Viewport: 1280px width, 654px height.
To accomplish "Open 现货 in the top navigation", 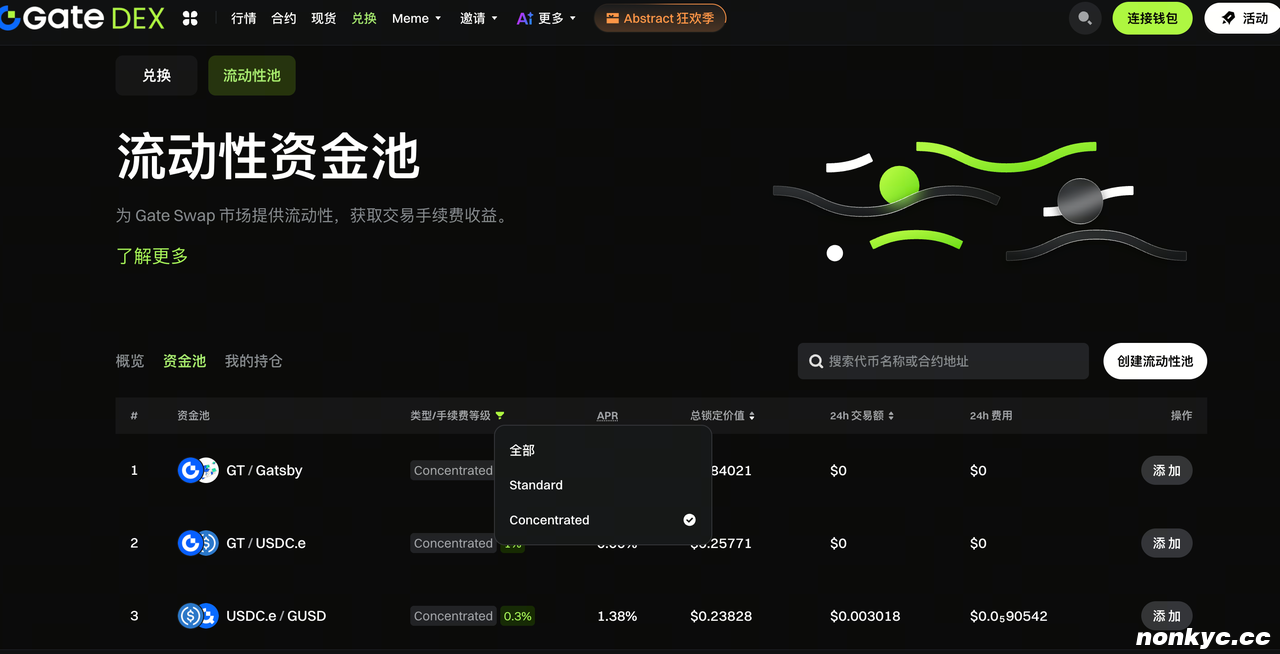I will coord(324,18).
